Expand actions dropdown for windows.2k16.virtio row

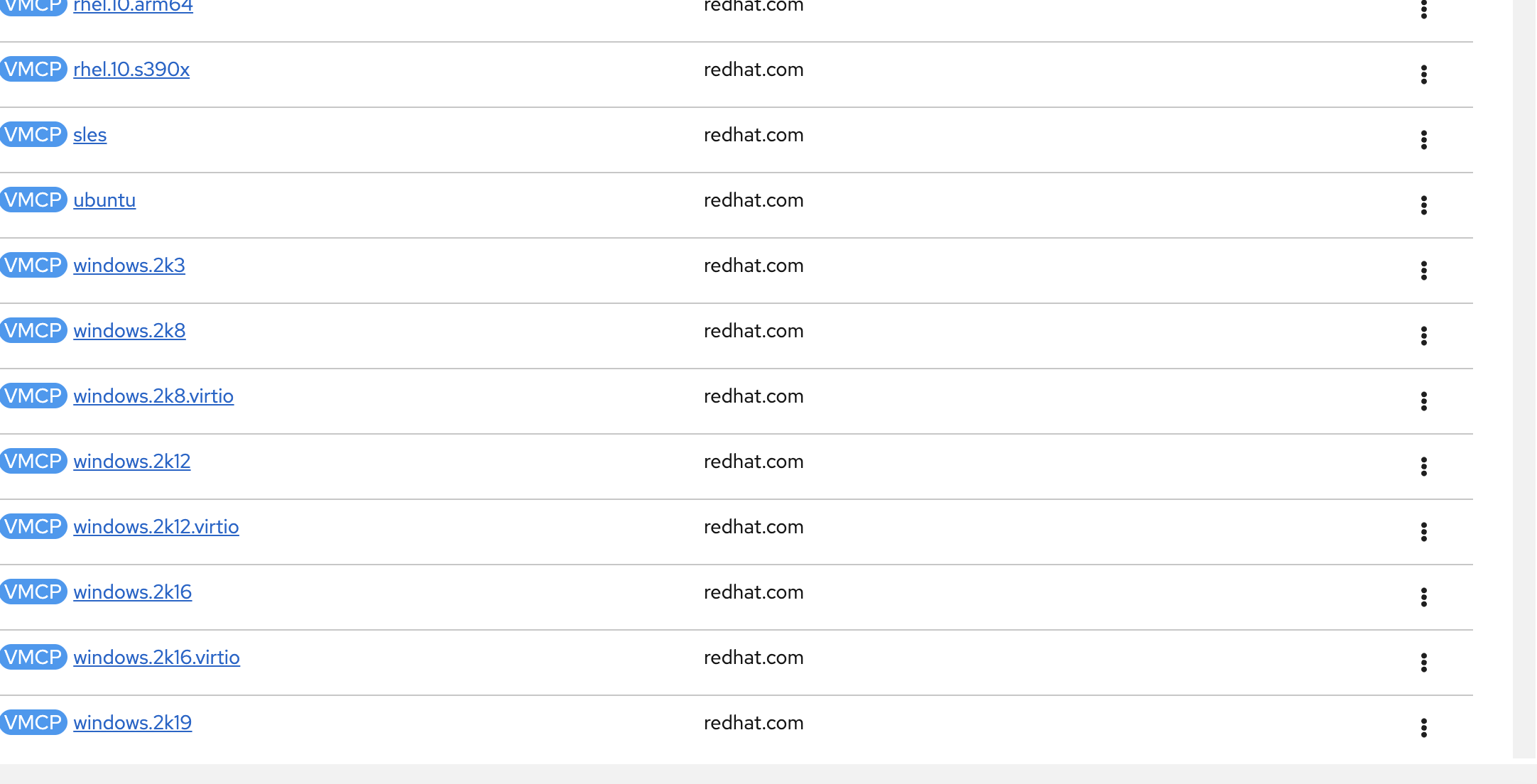pyautogui.click(x=1423, y=663)
